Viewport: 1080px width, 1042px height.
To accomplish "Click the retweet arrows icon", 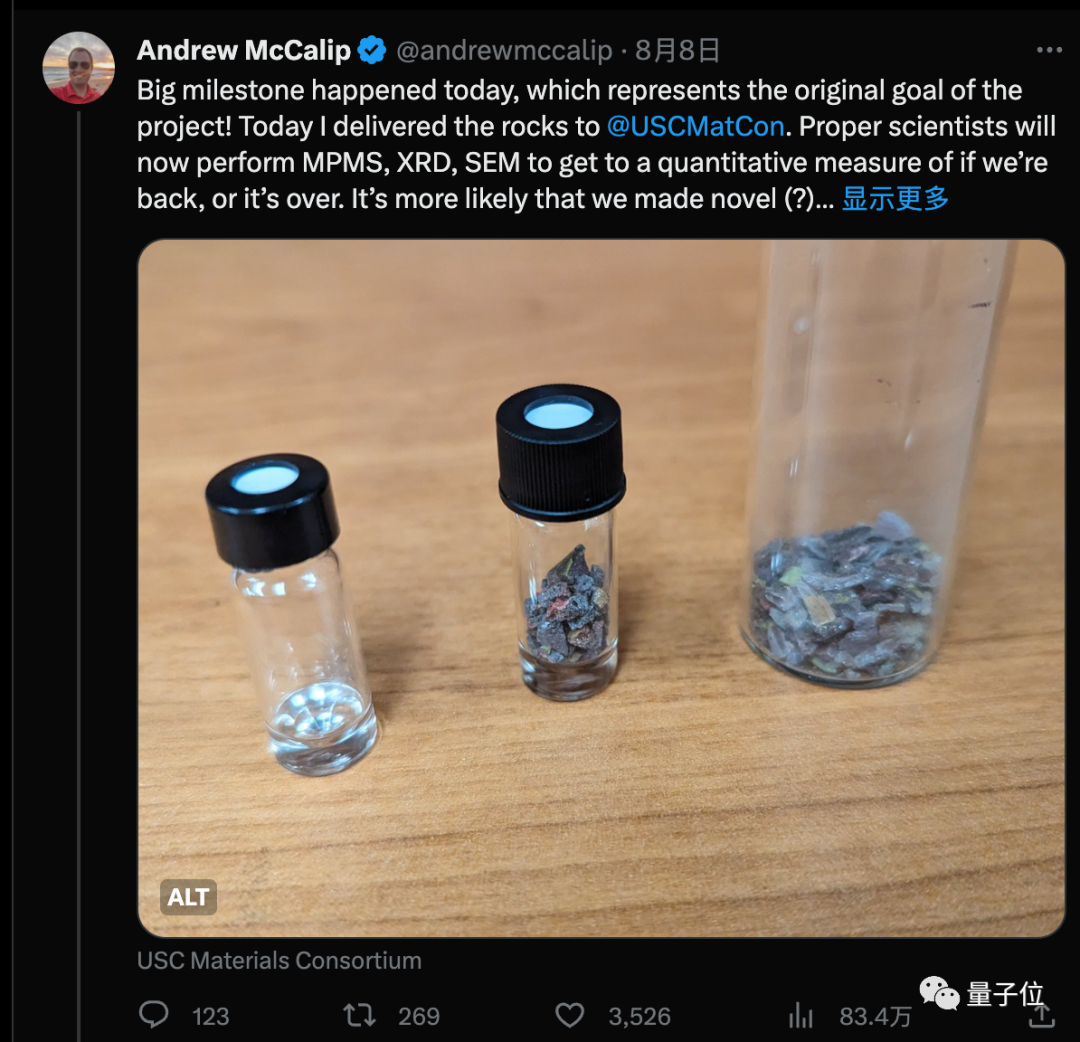I will pyautogui.click(x=360, y=1015).
